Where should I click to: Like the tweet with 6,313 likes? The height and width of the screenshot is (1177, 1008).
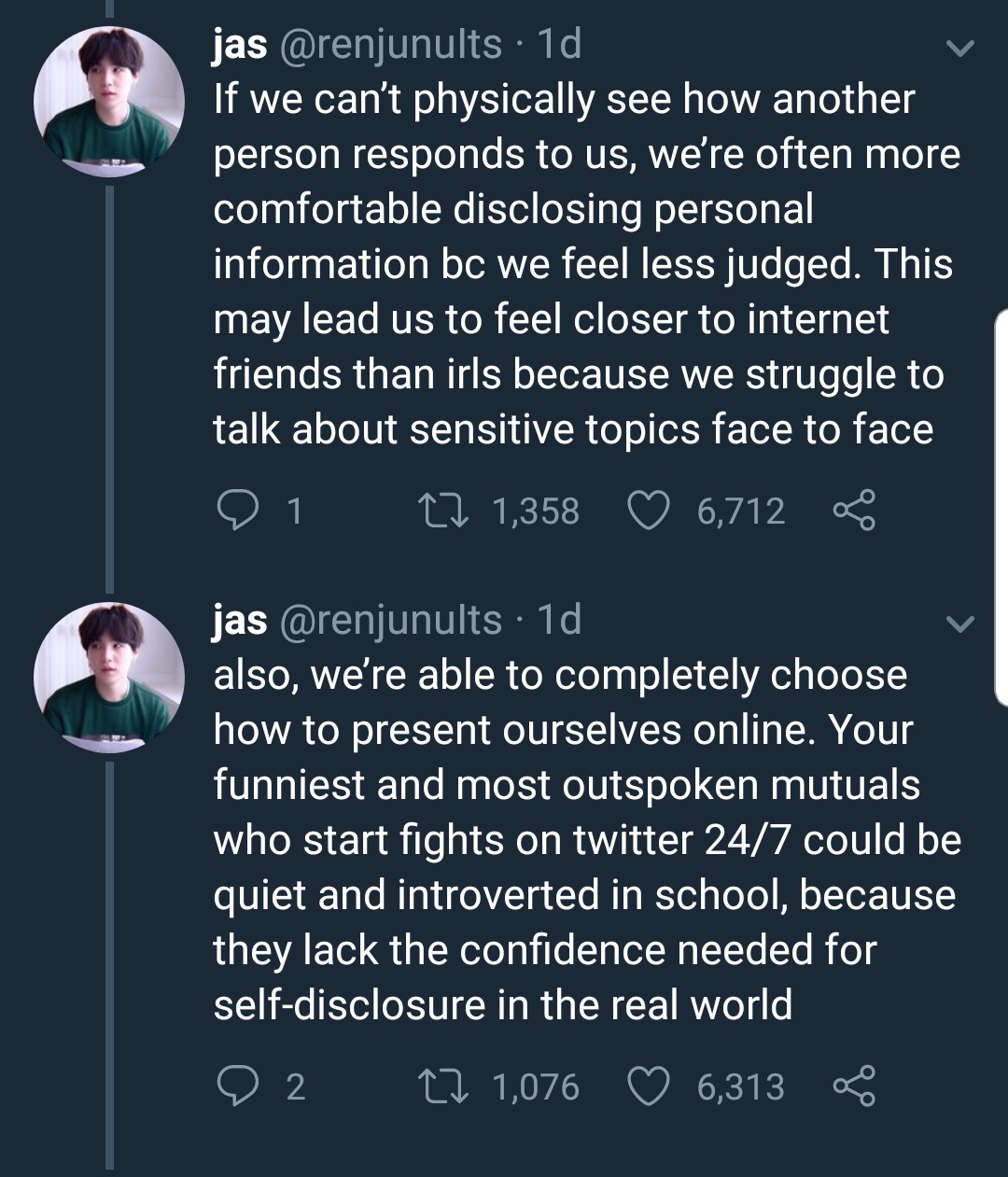[x=649, y=1086]
